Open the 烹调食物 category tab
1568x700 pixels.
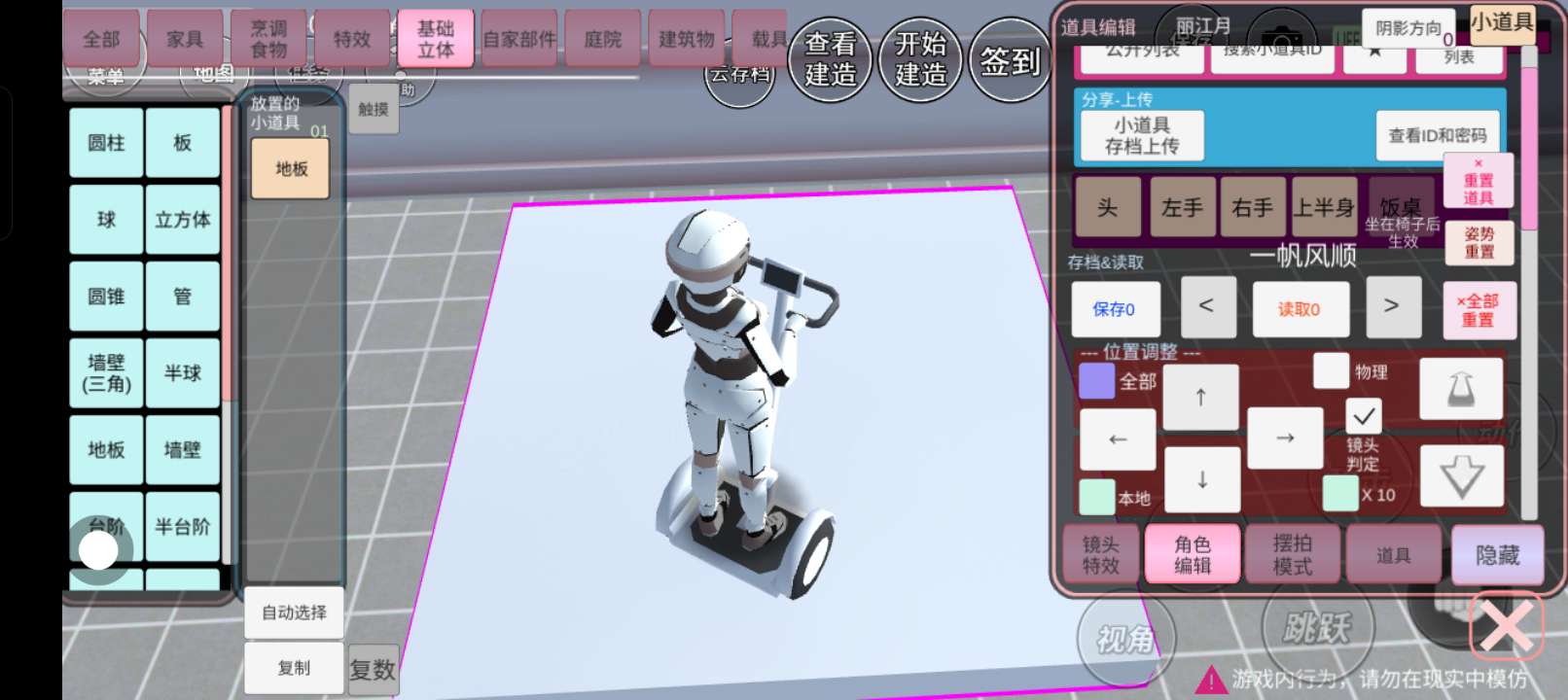[268, 39]
